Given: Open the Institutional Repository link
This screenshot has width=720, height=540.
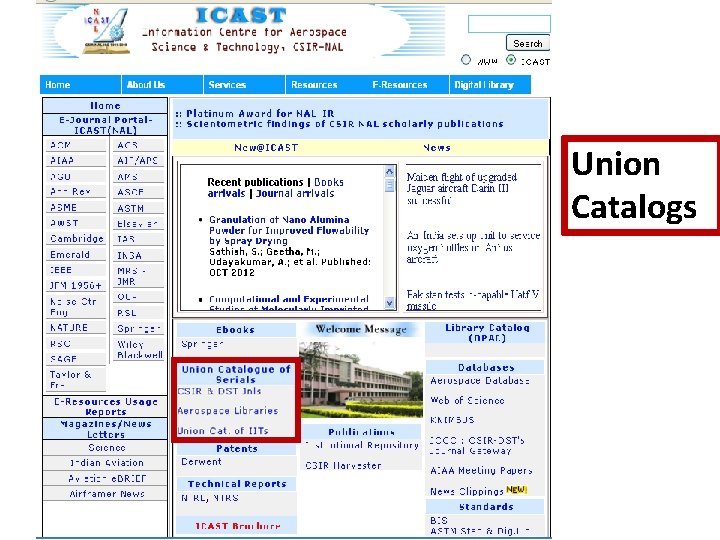Looking at the screenshot, I should (x=362, y=445).
